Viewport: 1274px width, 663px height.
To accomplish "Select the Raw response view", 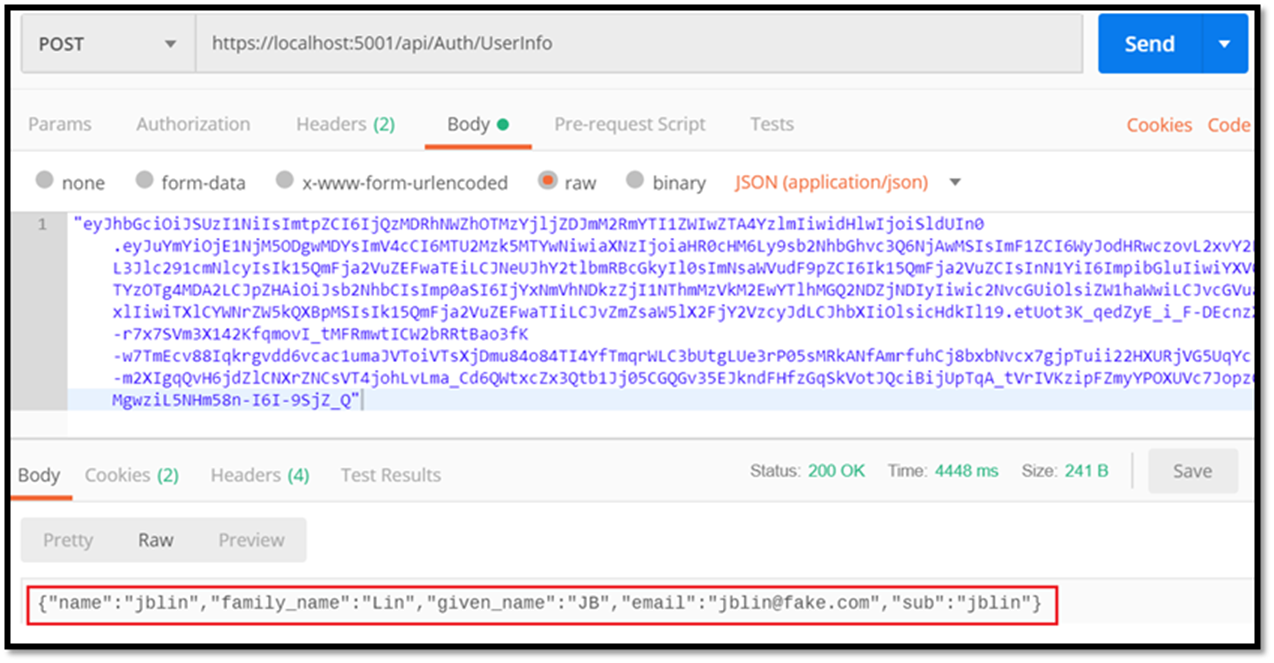I will click(155, 539).
